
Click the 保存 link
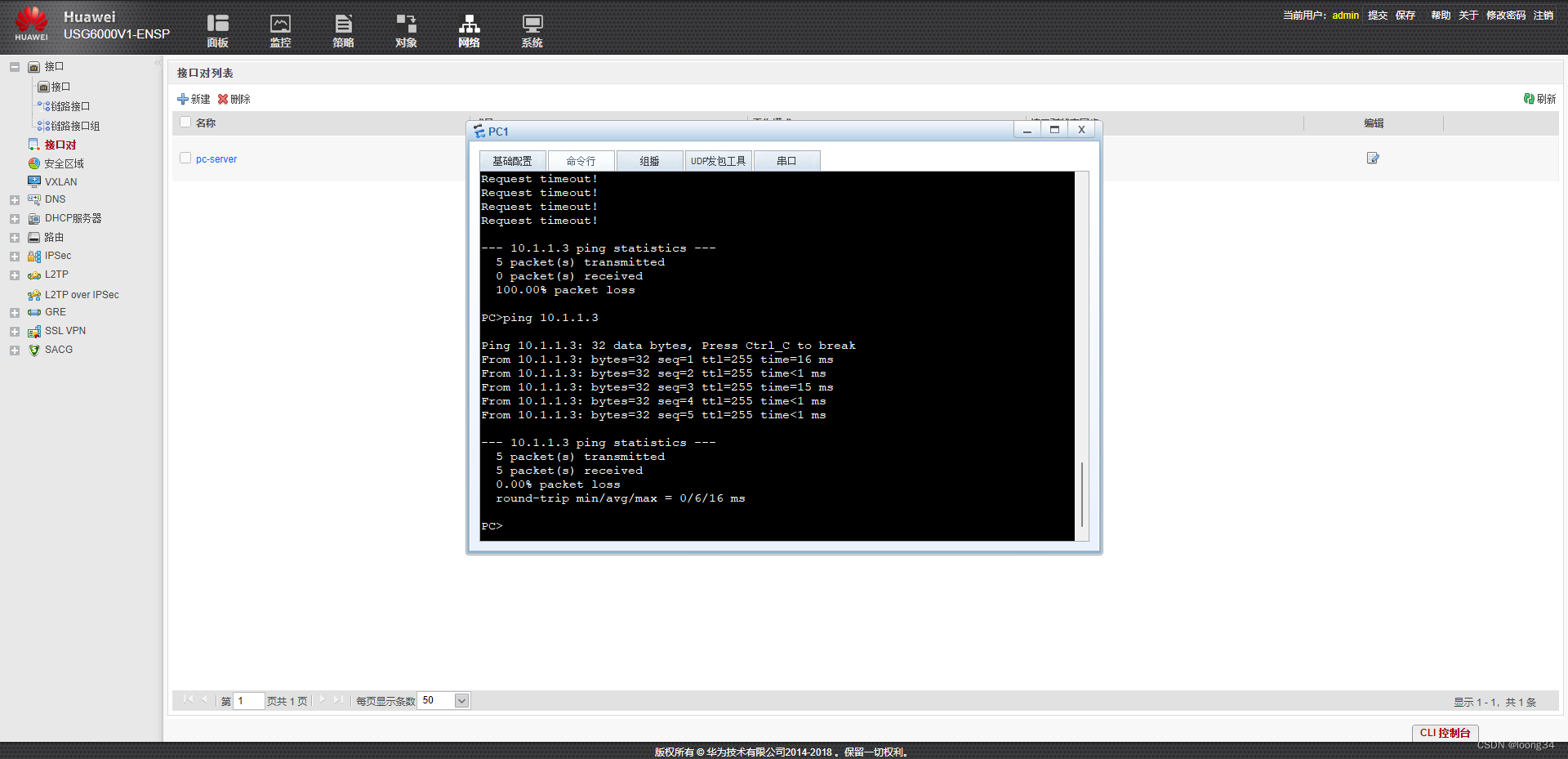1405,16
